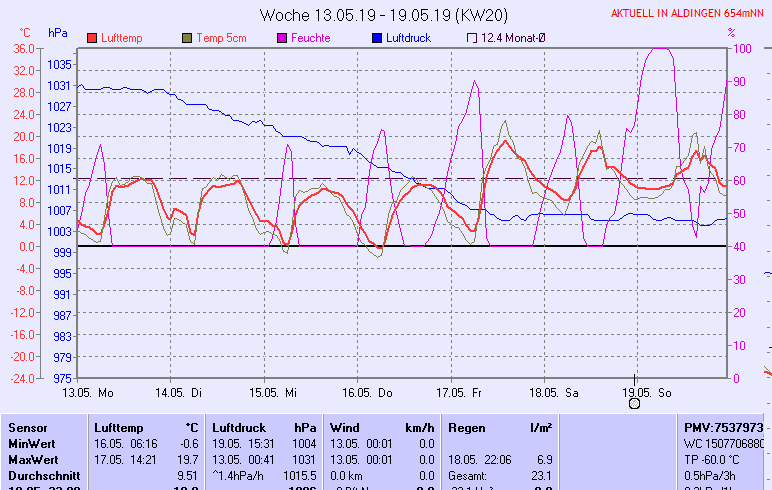Screen dimensions: 772x490
Task: Click the % humidity axis label
Action: pos(731,33)
